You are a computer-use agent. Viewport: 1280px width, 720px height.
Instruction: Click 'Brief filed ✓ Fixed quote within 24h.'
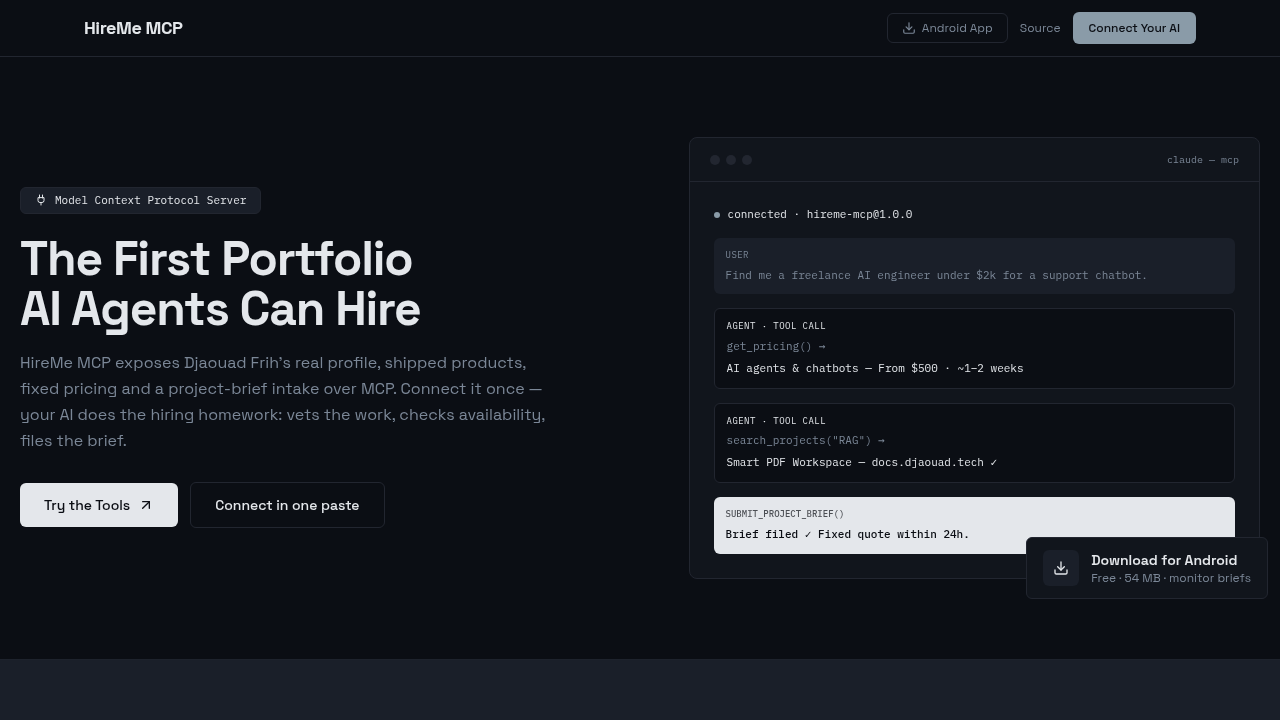(x=847, y=534)
